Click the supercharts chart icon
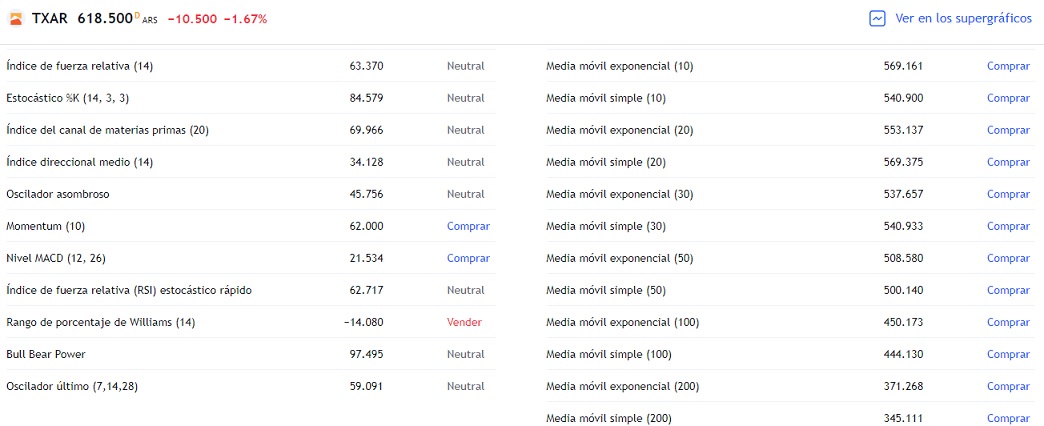 [x=877, y=18]
